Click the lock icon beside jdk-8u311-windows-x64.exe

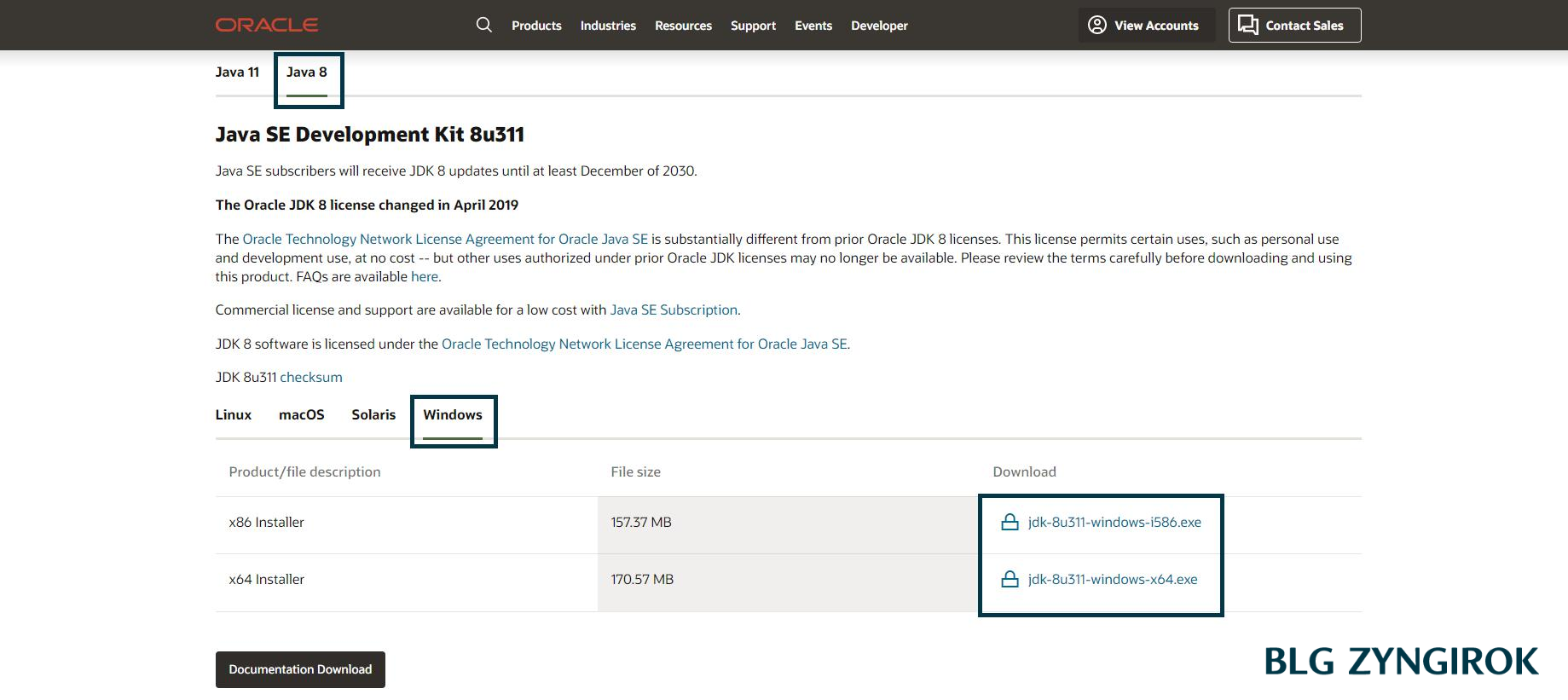(x=1010, y=579)
